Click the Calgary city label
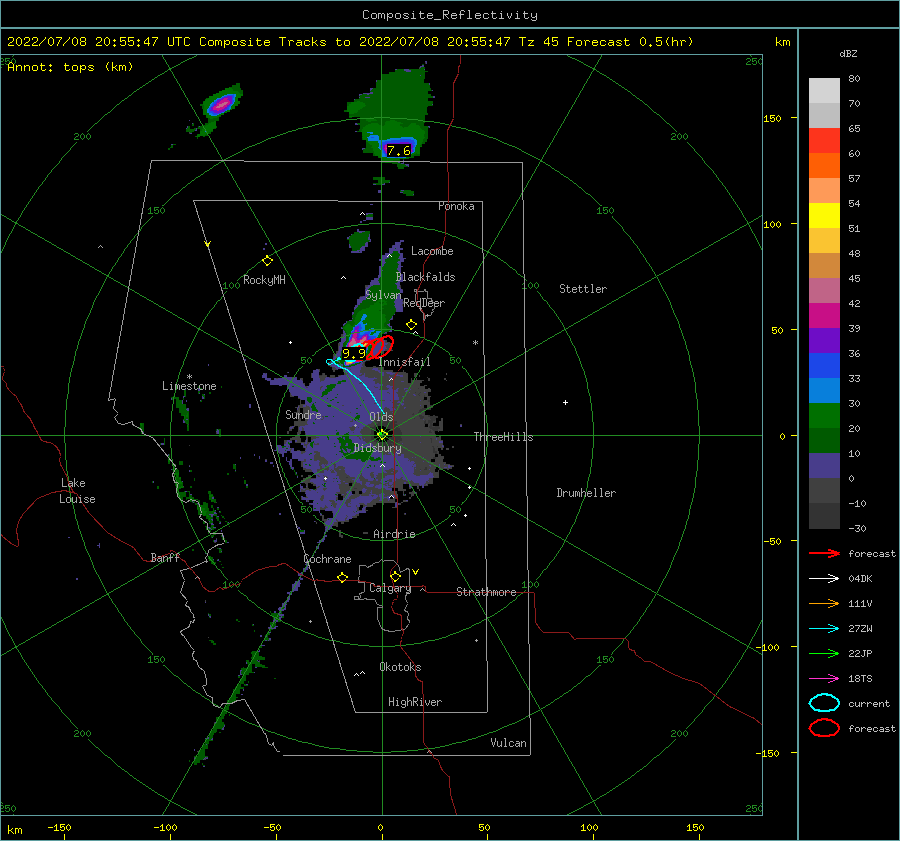 390,588
